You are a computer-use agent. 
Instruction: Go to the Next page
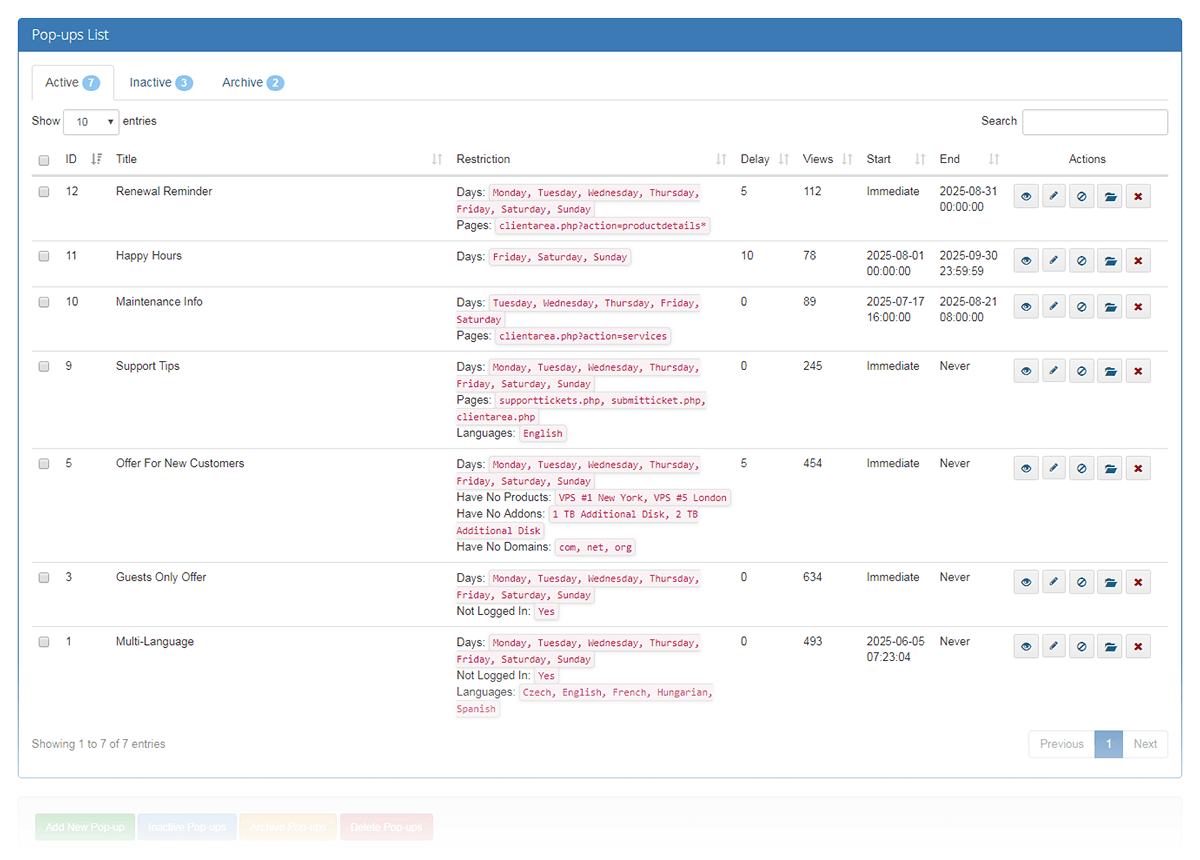pyautogui.click(x=1145, y=744)
